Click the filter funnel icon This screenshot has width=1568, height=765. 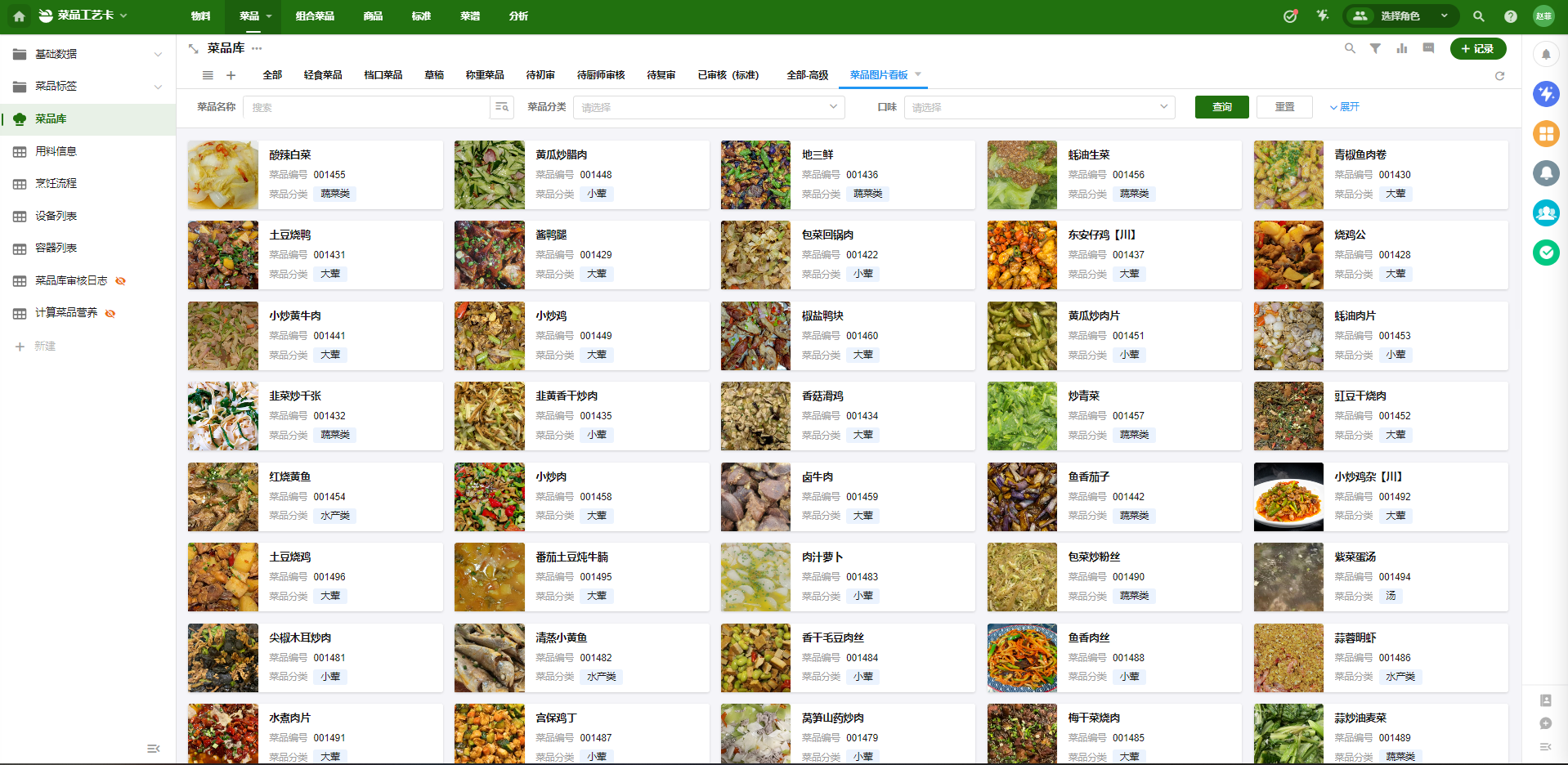[1375, 49]
